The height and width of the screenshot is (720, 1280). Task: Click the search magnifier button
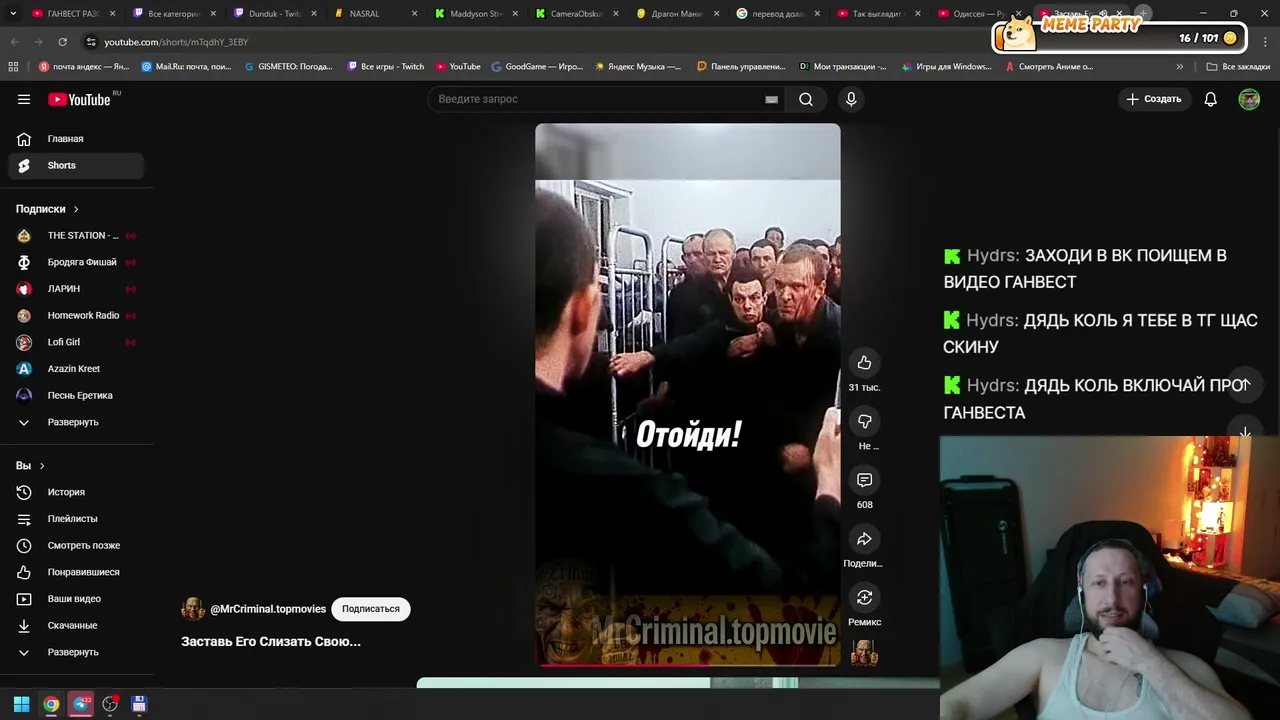[805, 99]
